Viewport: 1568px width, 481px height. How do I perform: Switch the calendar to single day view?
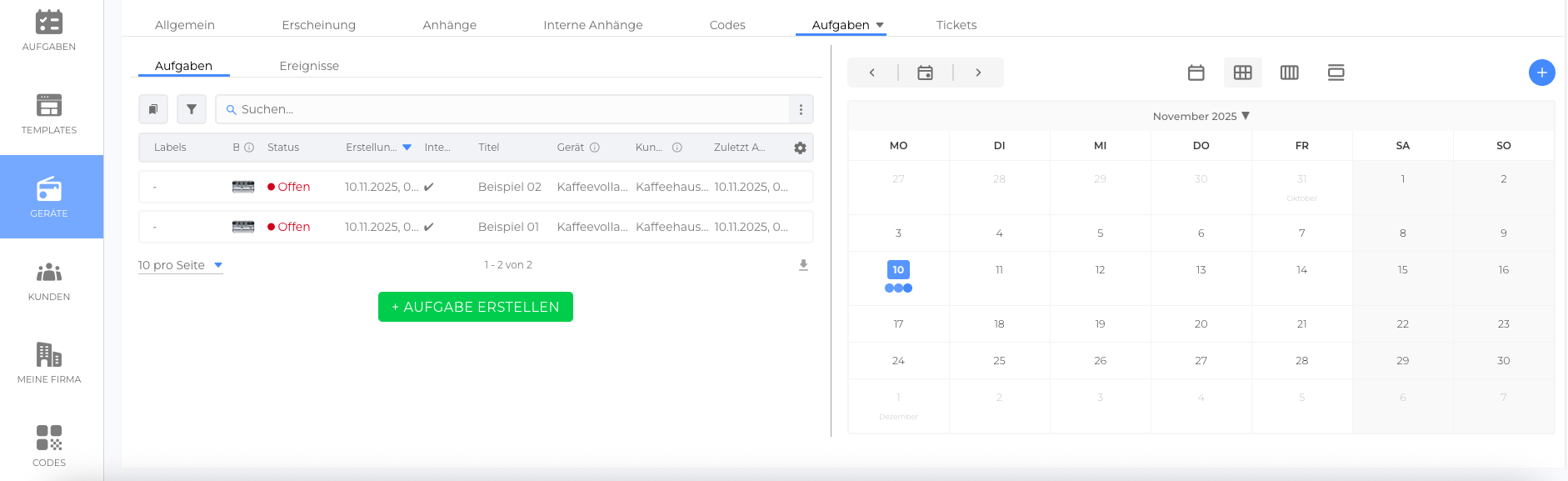1196,73
